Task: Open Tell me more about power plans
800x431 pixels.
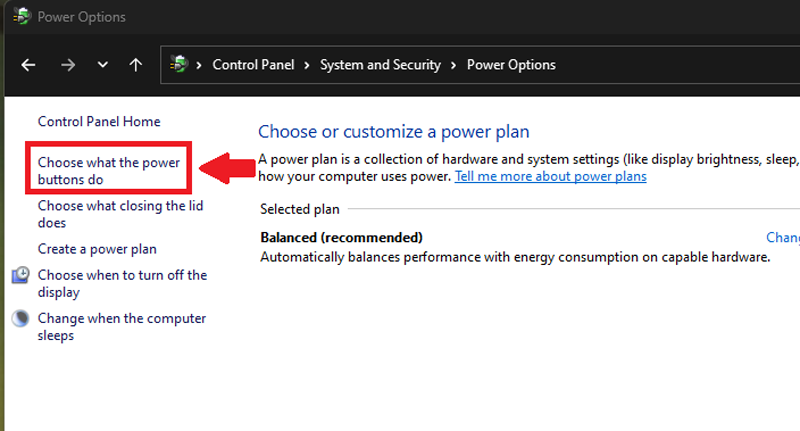Action: pyautogui.click(x=550, y=176)
